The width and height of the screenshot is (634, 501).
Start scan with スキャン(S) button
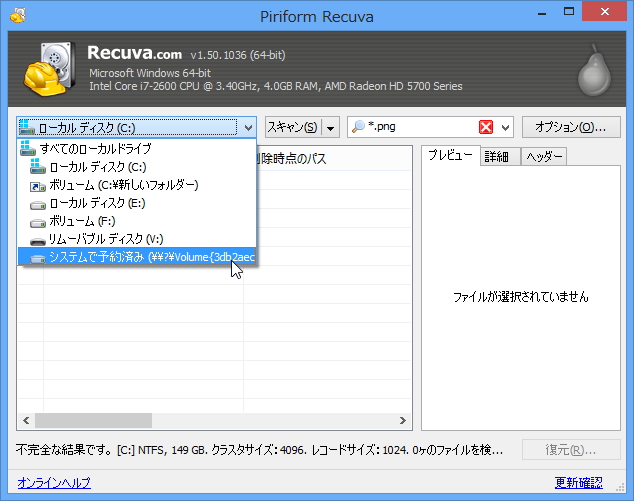[x=293, y=127]
